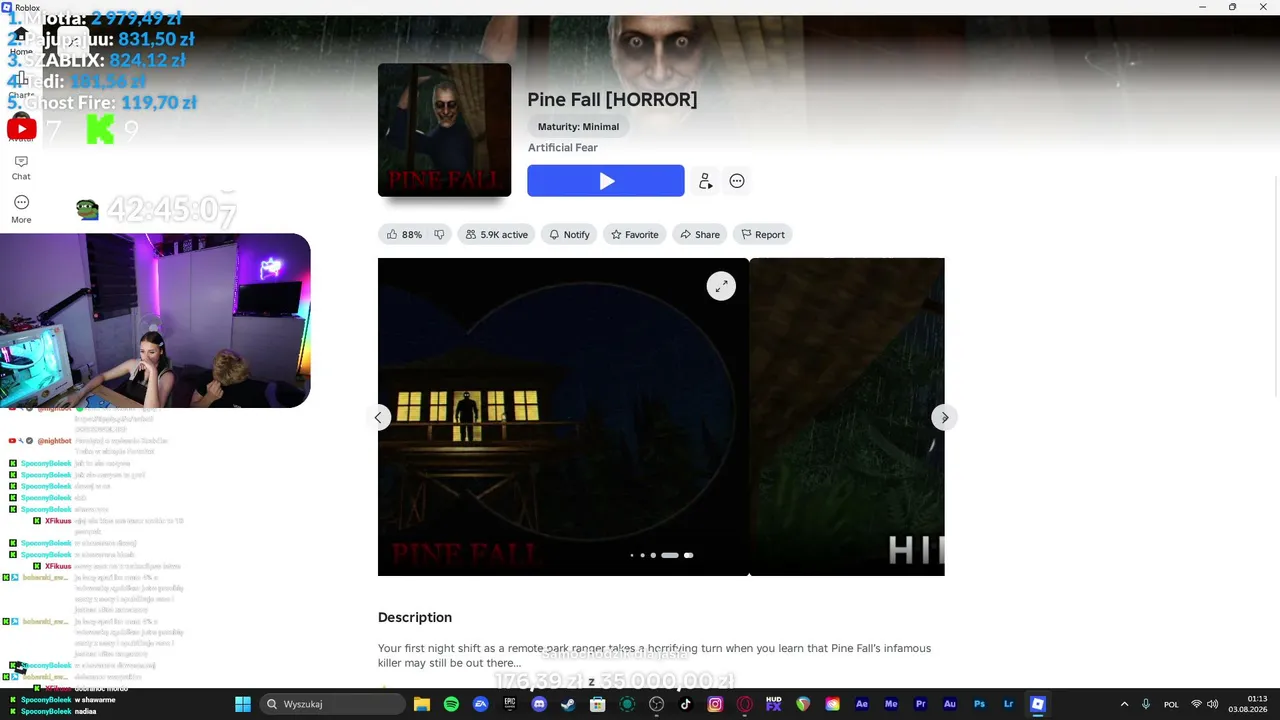Open After Effects from the taskbar
The width and height of the screenshot is (1280, 720).
coord(861,704)
